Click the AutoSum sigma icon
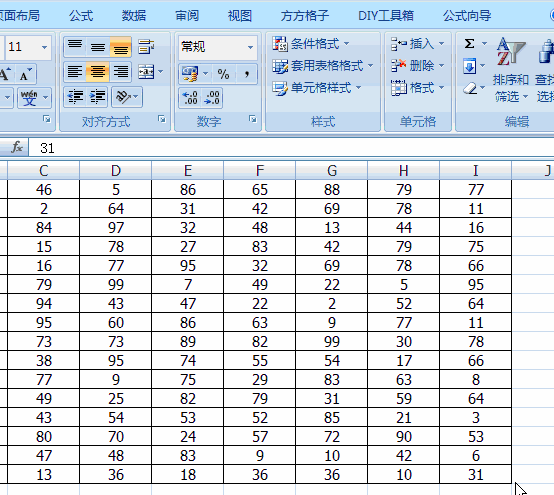The width and height of the screenshot is (554, 495). pyautogui.click(x=469, y=43)
